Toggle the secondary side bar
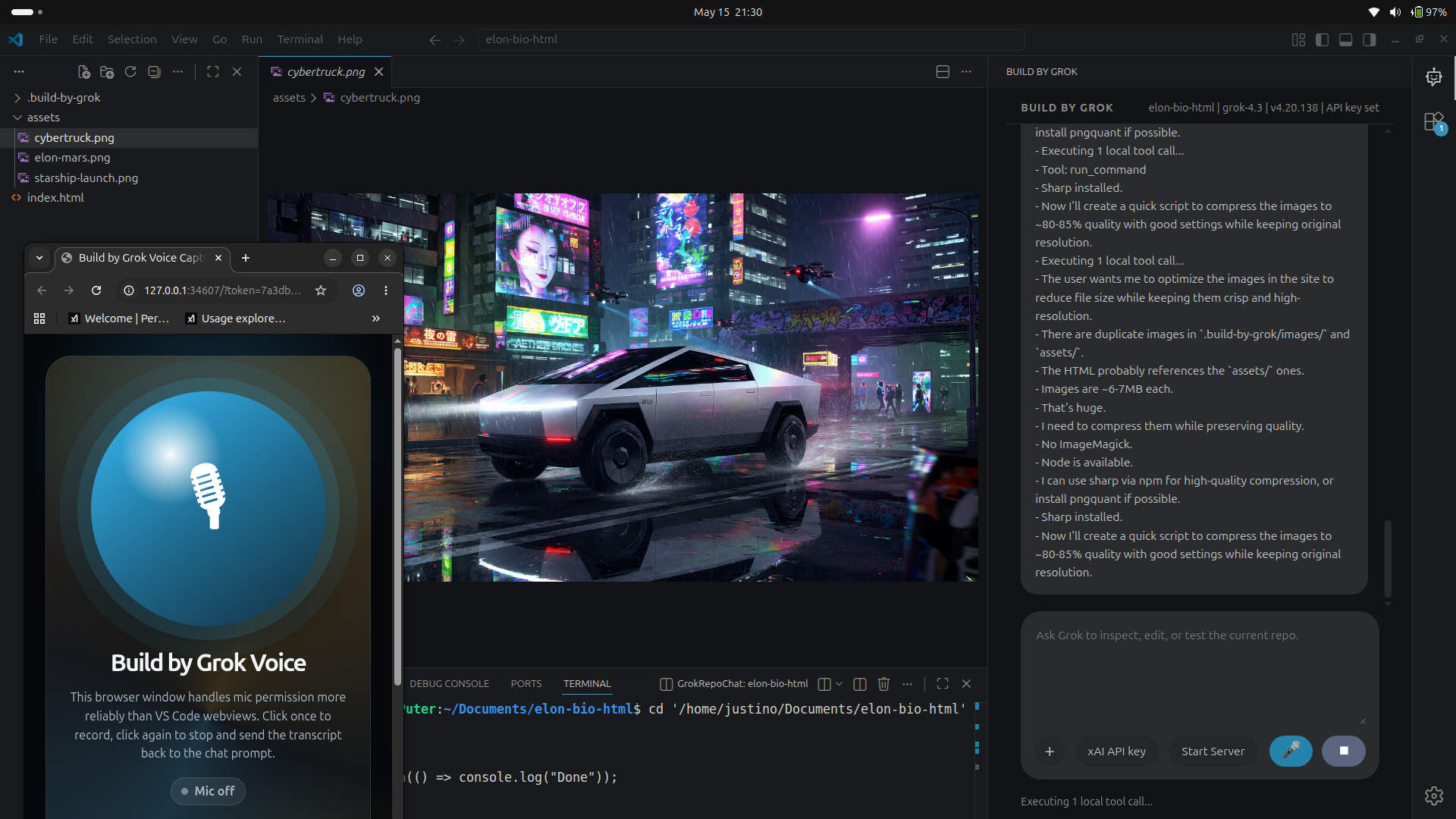This screenshot has height=819, width=1456. 1369,39
